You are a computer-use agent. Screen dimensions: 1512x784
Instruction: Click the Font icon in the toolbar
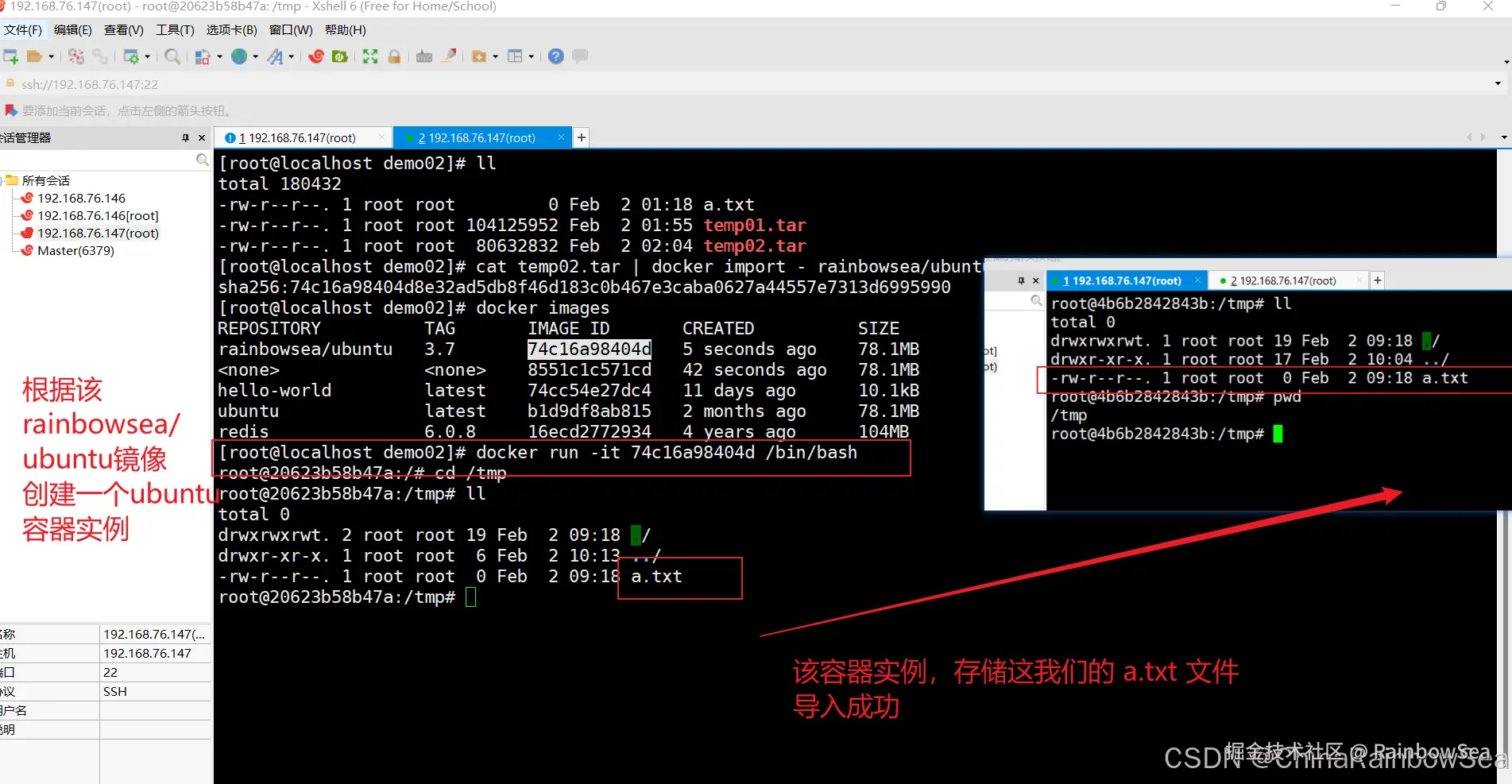(x=275, y=56)
